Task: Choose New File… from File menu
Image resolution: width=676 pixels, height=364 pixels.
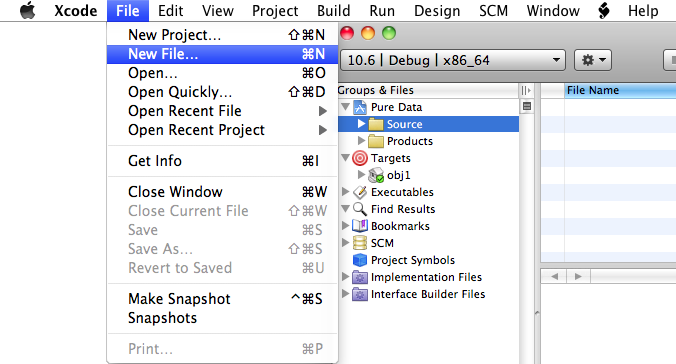Action: tap(222, 54)
